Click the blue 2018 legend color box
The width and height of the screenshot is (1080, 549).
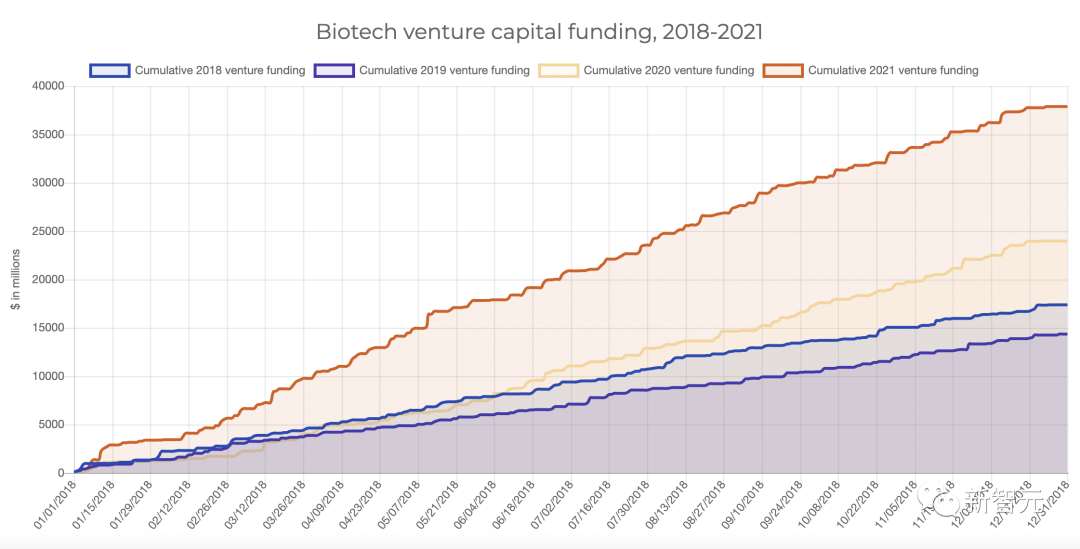pyautogui.click(x=110, y=70)
